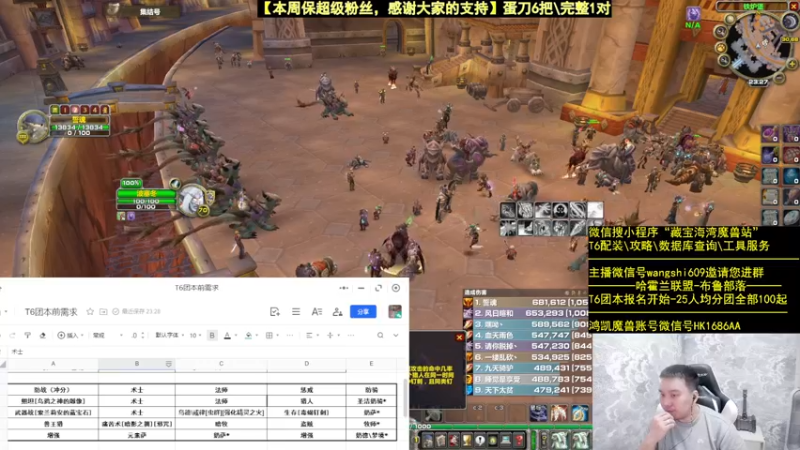Open the quest log exclamation icon
This screenshot has width=800, height=450.
click(480, 440)
